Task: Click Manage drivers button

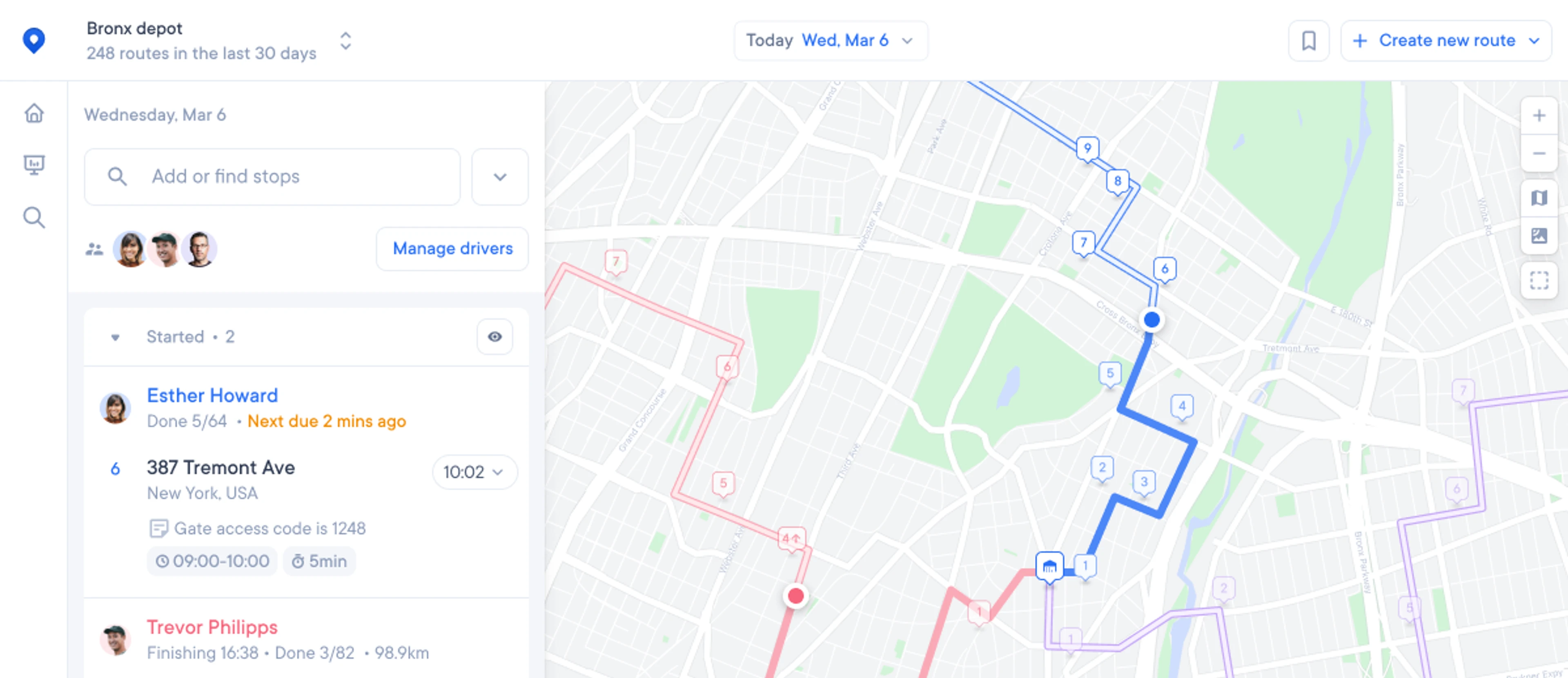Action: [x=453, y=248]
